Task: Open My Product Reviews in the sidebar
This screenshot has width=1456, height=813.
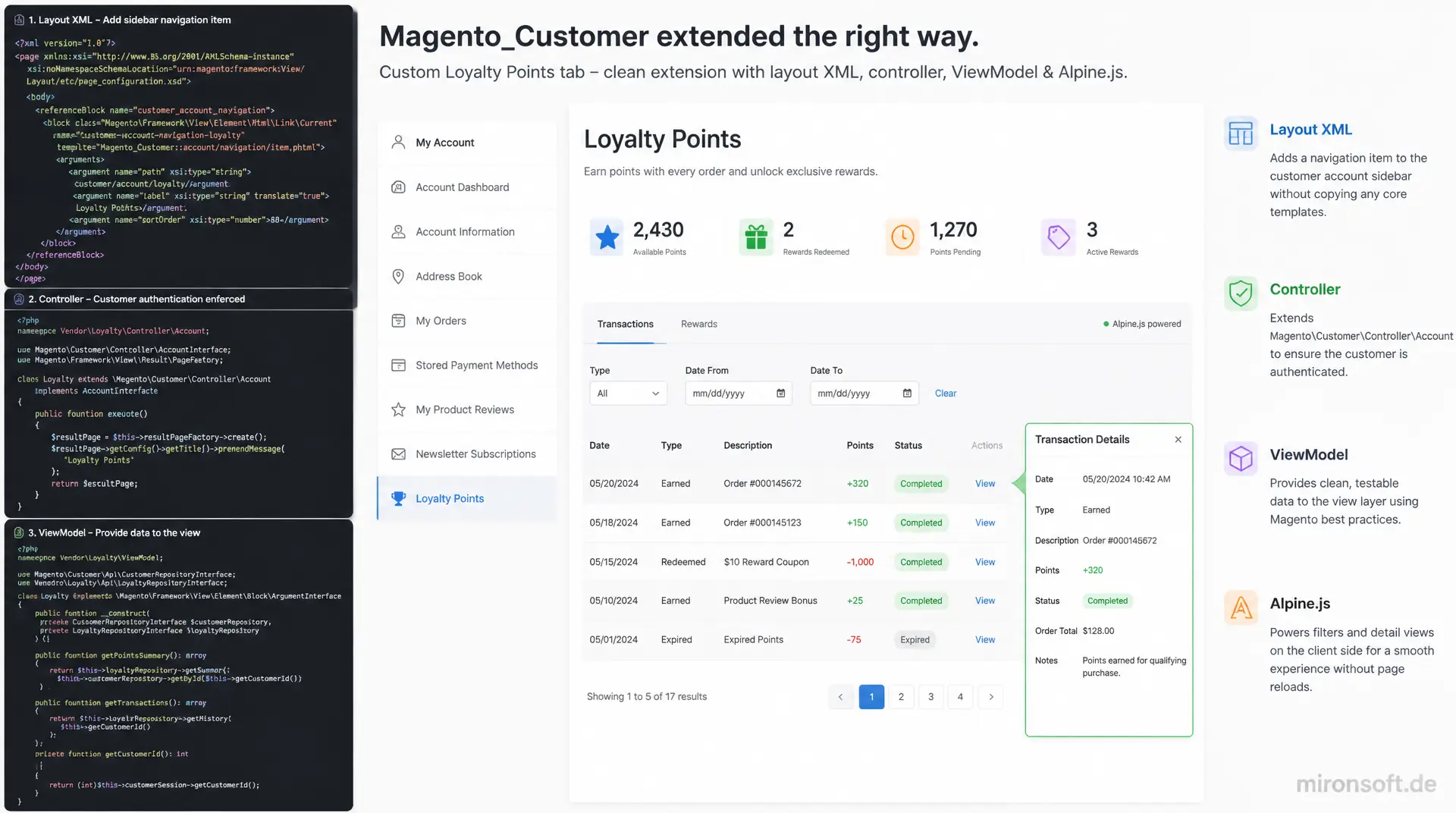Action: click(466, 410)
